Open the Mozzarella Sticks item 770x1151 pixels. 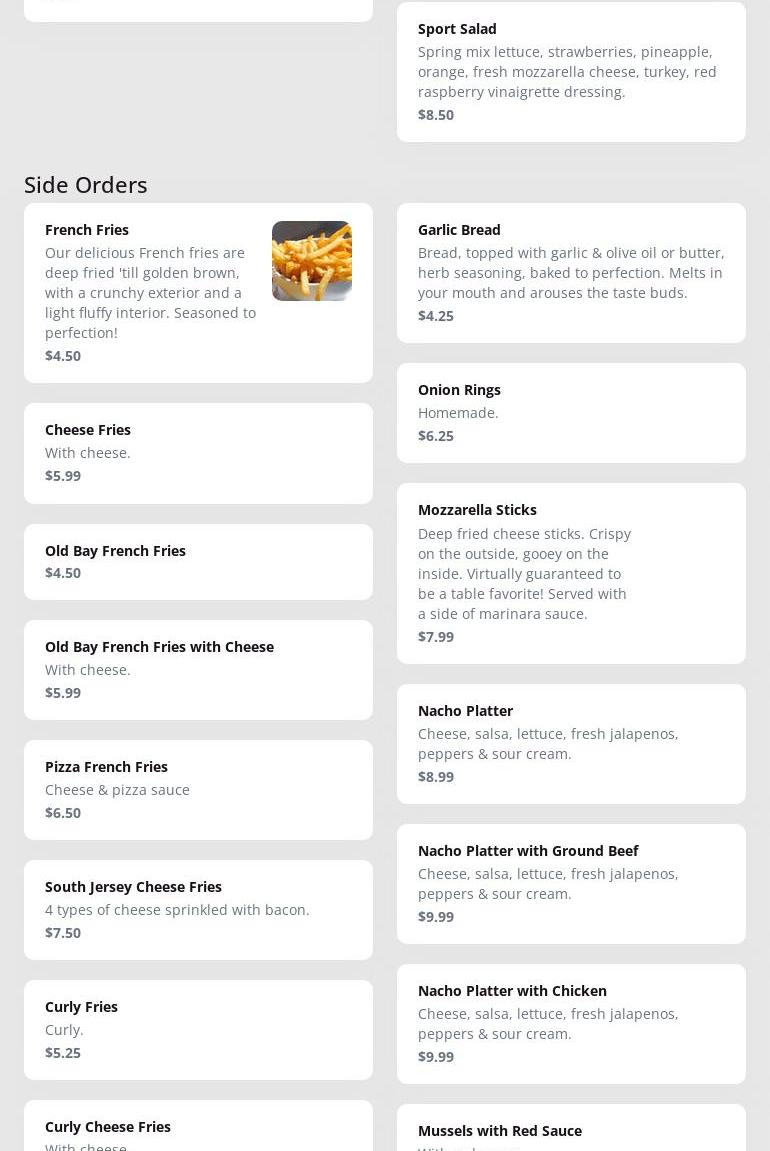(x=570, y=573)
